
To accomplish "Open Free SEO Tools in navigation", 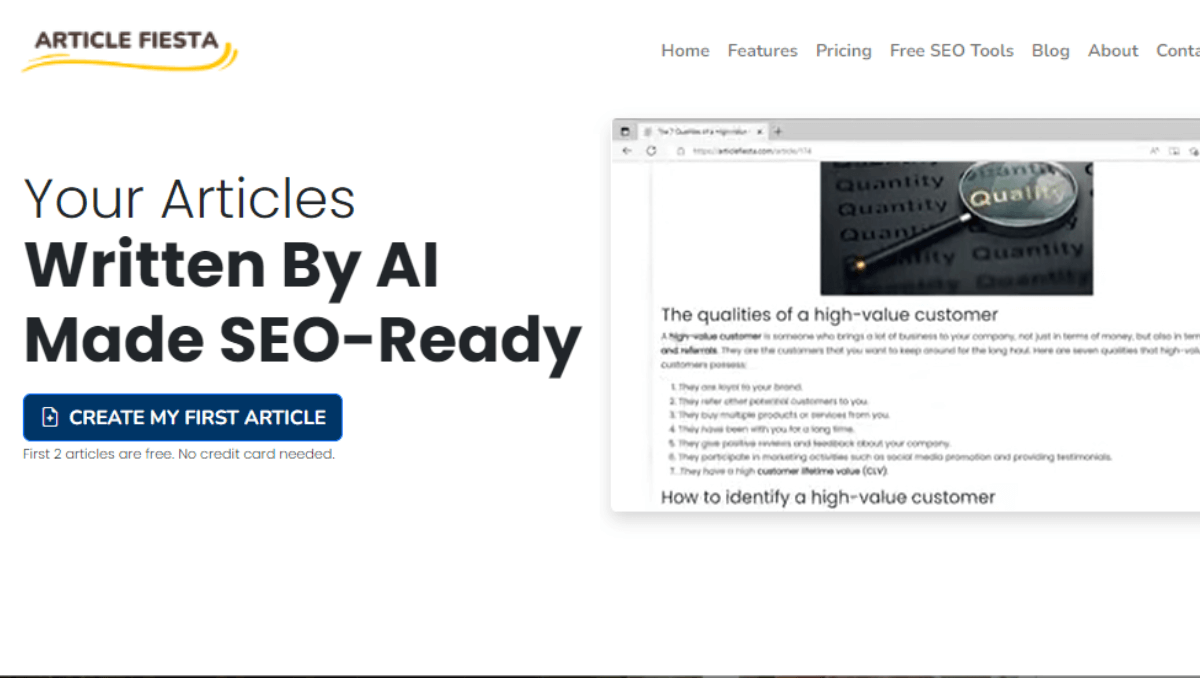I will point(951,50).
